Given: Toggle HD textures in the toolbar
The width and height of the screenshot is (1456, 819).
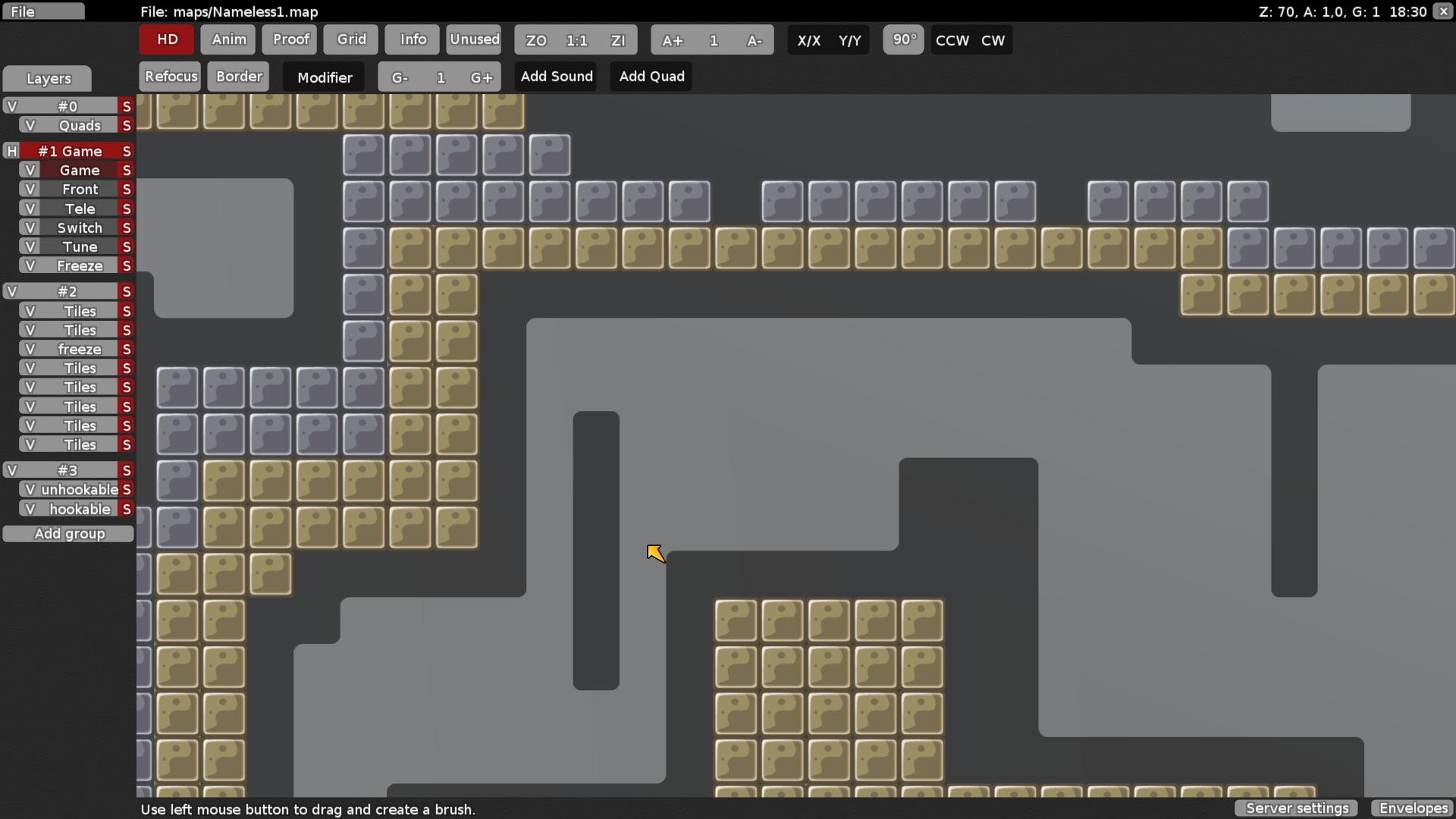Looking at the screenshot, I should tap(165, 39).
